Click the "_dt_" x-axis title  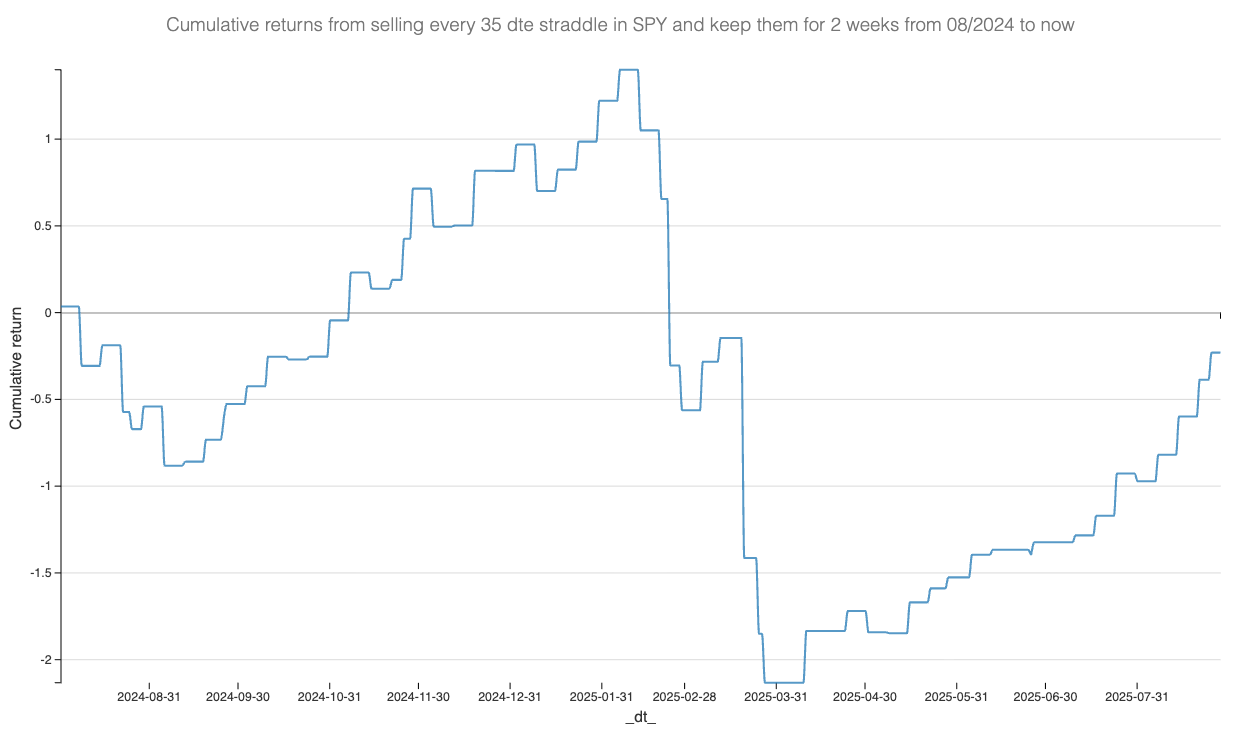tap(640, 719)
